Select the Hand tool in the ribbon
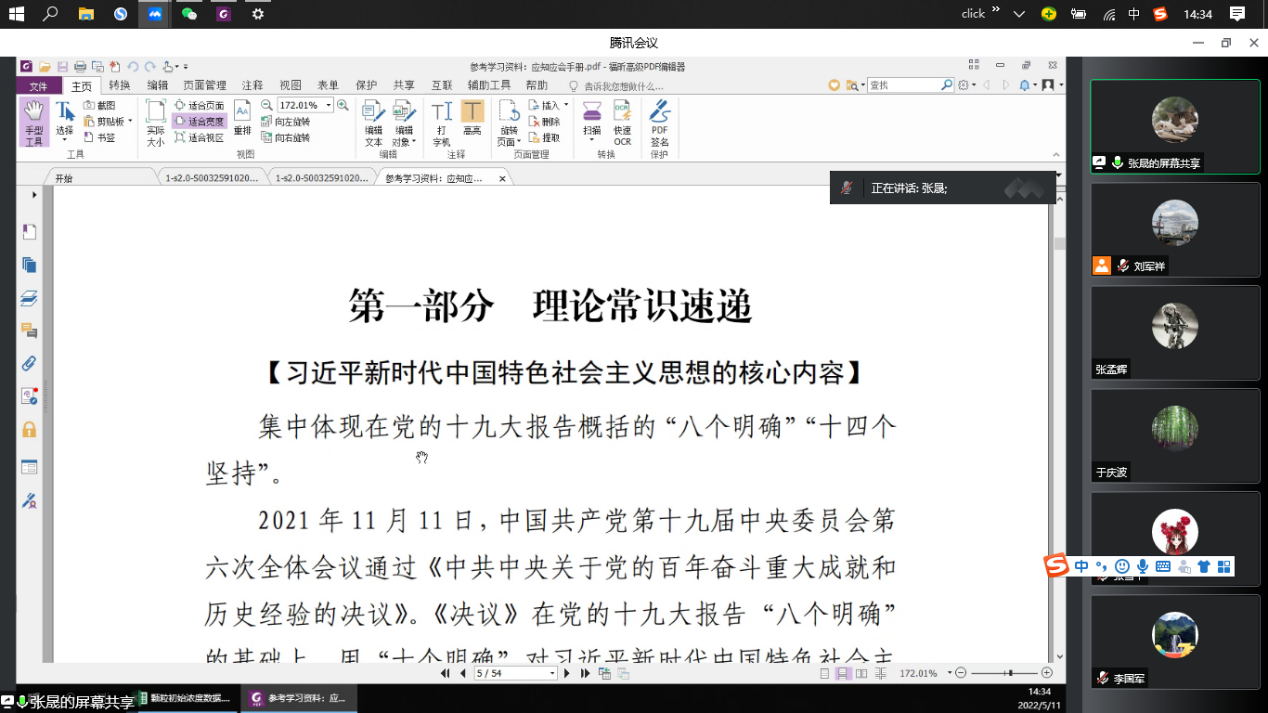Viewport: 1268px width, 713px height. 33,122
